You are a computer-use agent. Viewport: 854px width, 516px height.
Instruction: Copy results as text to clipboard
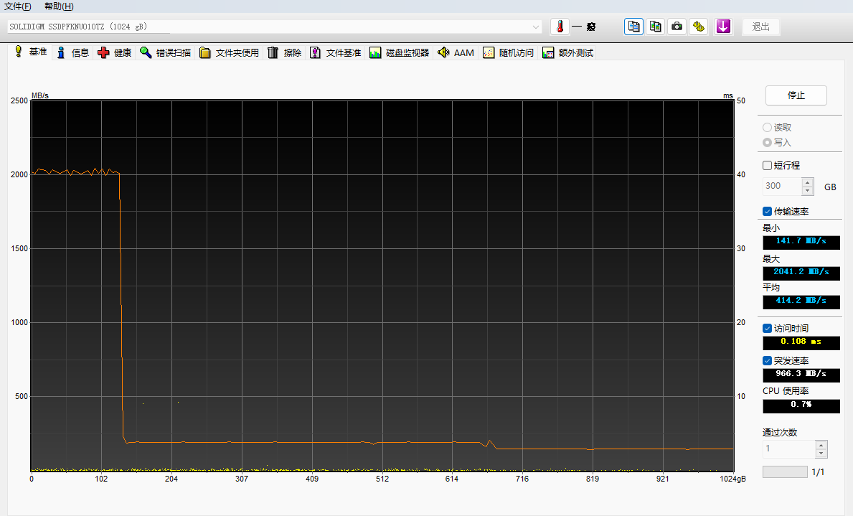[x=633, y=27]
